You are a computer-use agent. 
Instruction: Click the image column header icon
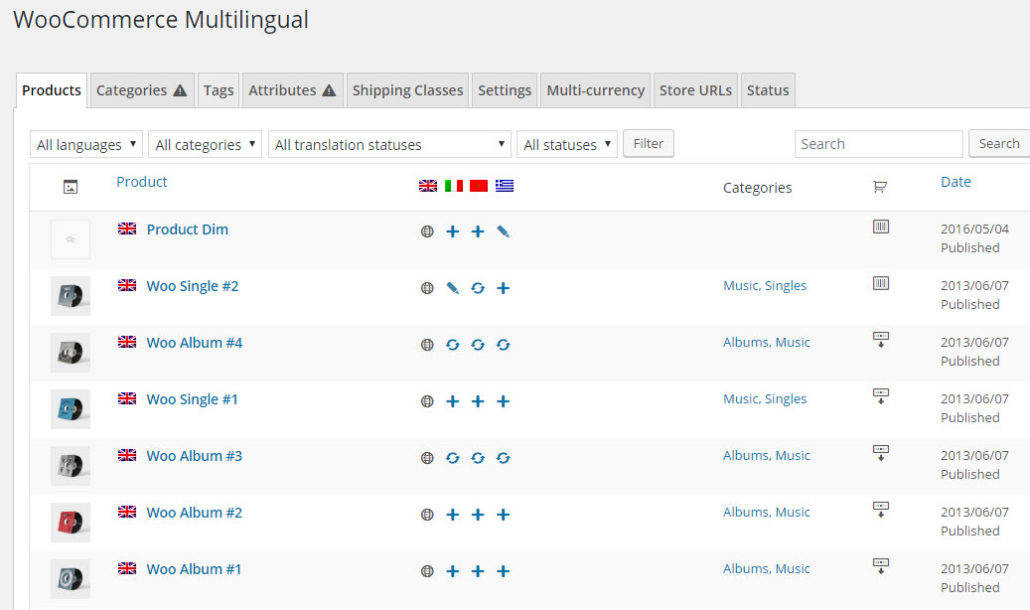pyautogui.click(x=70, y=187)
